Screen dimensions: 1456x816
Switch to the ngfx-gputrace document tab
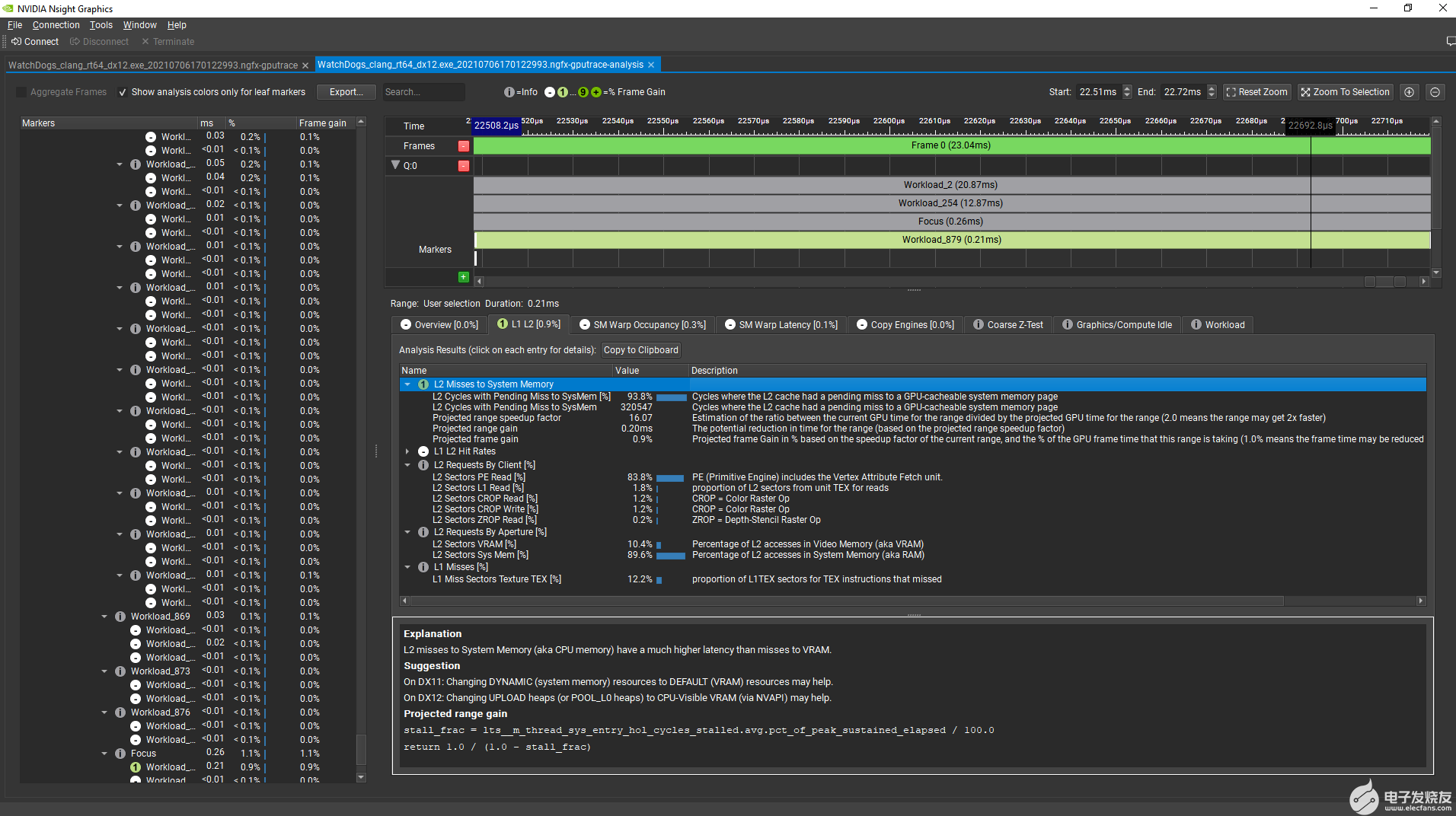point(153,65)
